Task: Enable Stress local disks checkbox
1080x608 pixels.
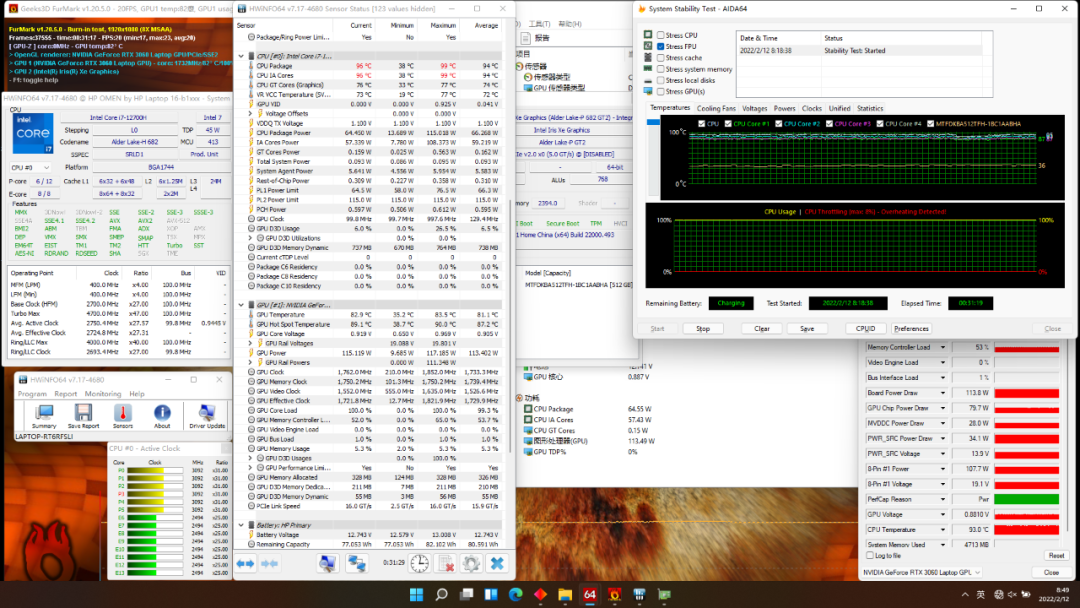Action: [x=661, y=80]
